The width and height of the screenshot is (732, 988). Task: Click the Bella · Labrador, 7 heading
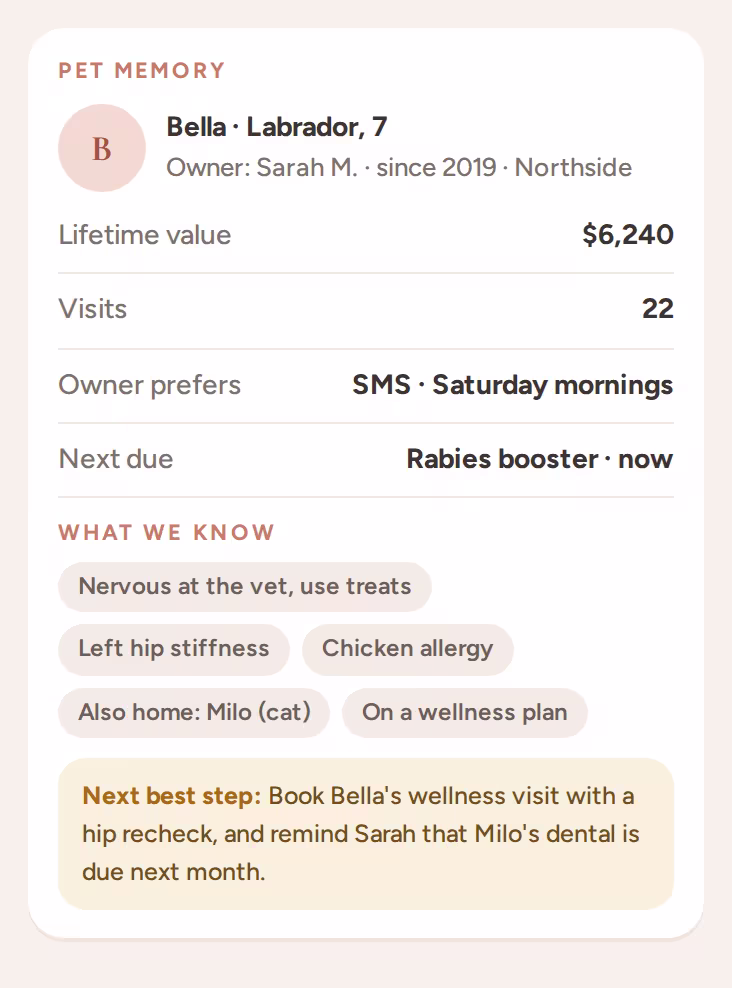277,127
